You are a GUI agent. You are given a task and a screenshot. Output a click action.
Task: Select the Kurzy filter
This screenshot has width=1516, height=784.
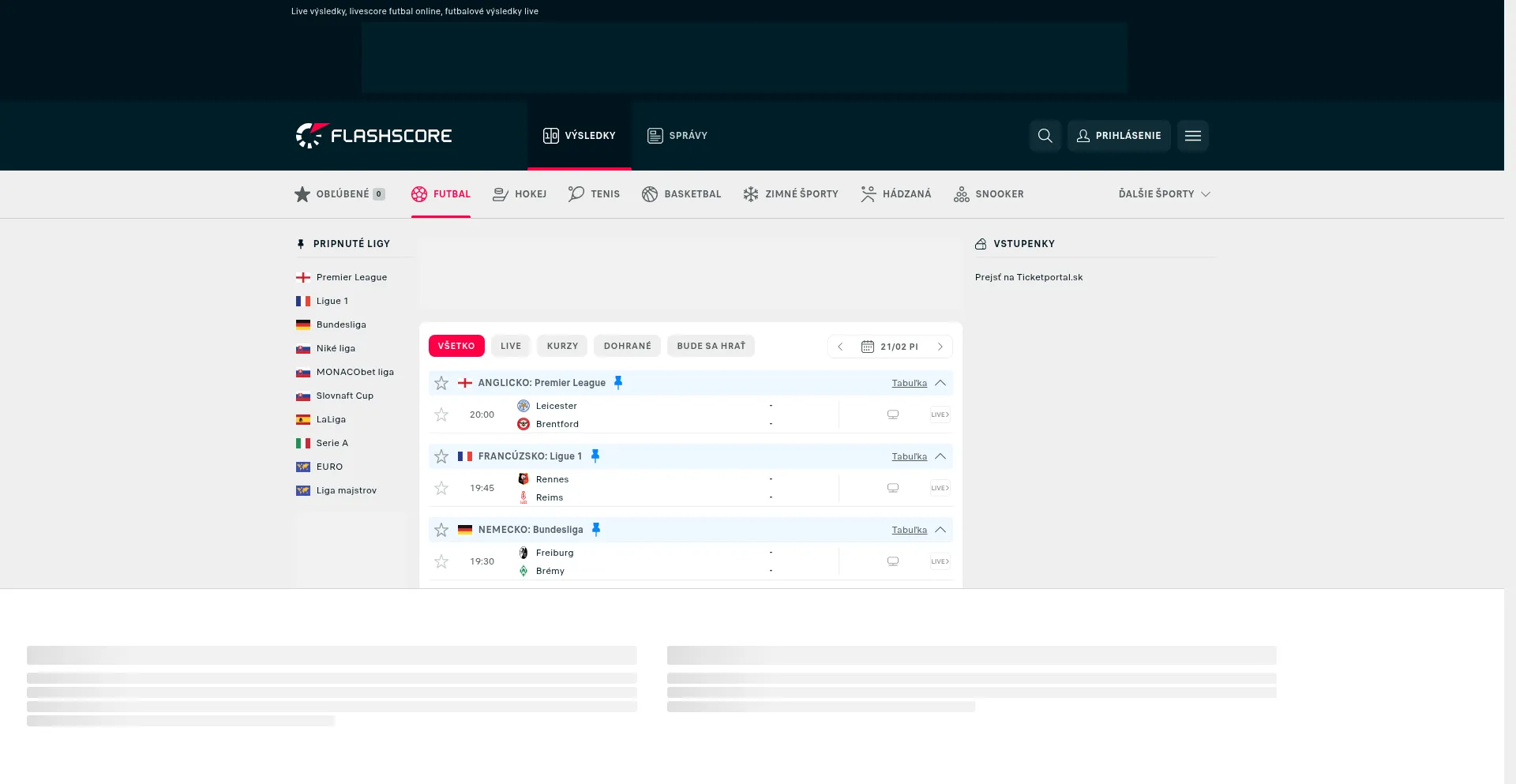tap(562, 346)
